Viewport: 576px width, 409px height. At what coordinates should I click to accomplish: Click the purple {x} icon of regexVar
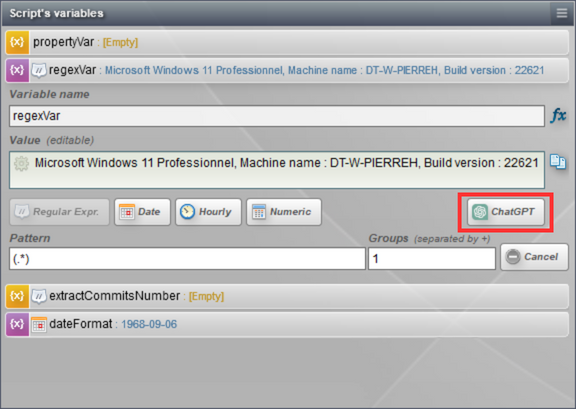click(x=17, y=70)
